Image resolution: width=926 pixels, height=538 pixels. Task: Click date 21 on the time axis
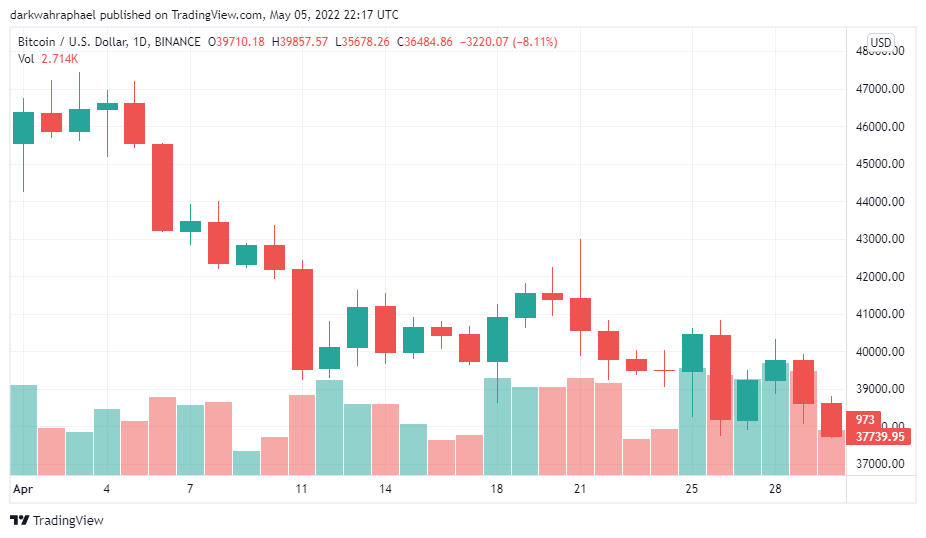tap(580, 489)
